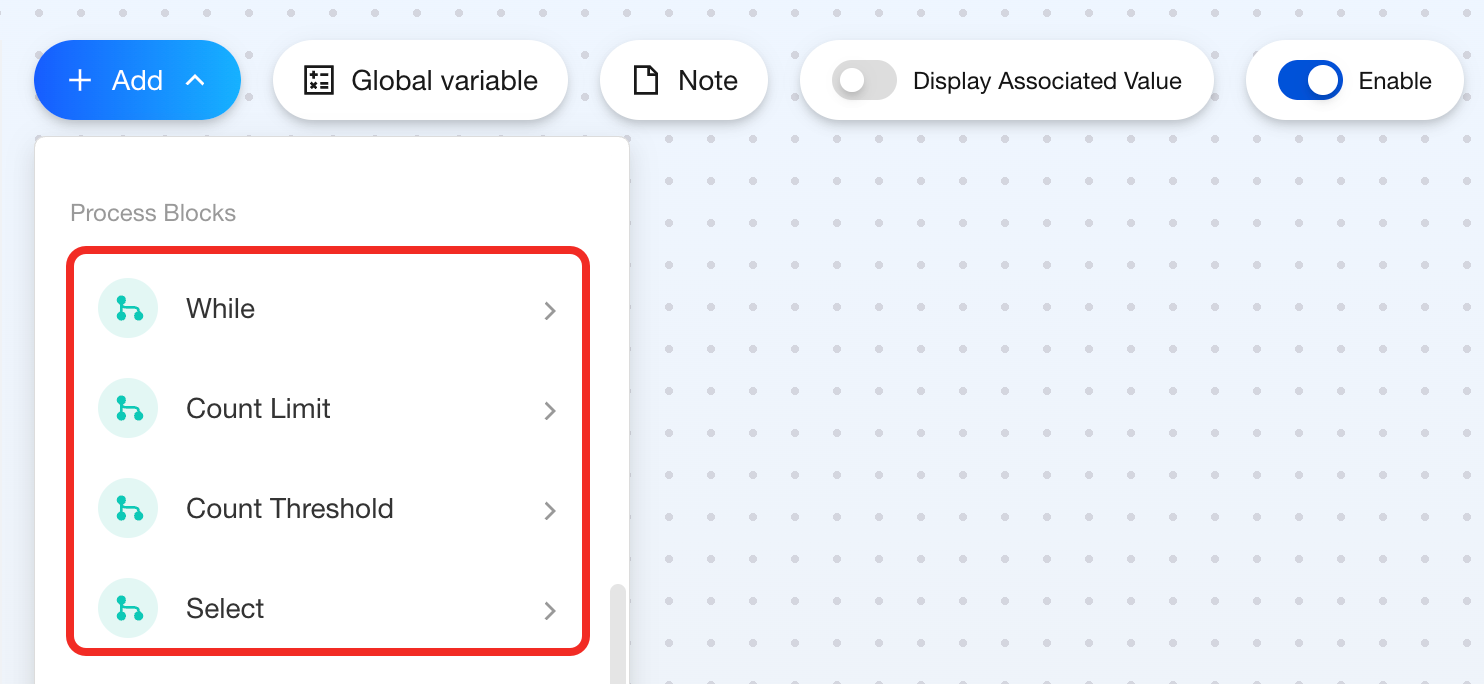Toggle Display Associated Value switch
Image resolution: width=1484 pixels, height=684 pixels.
click(864, 81)
